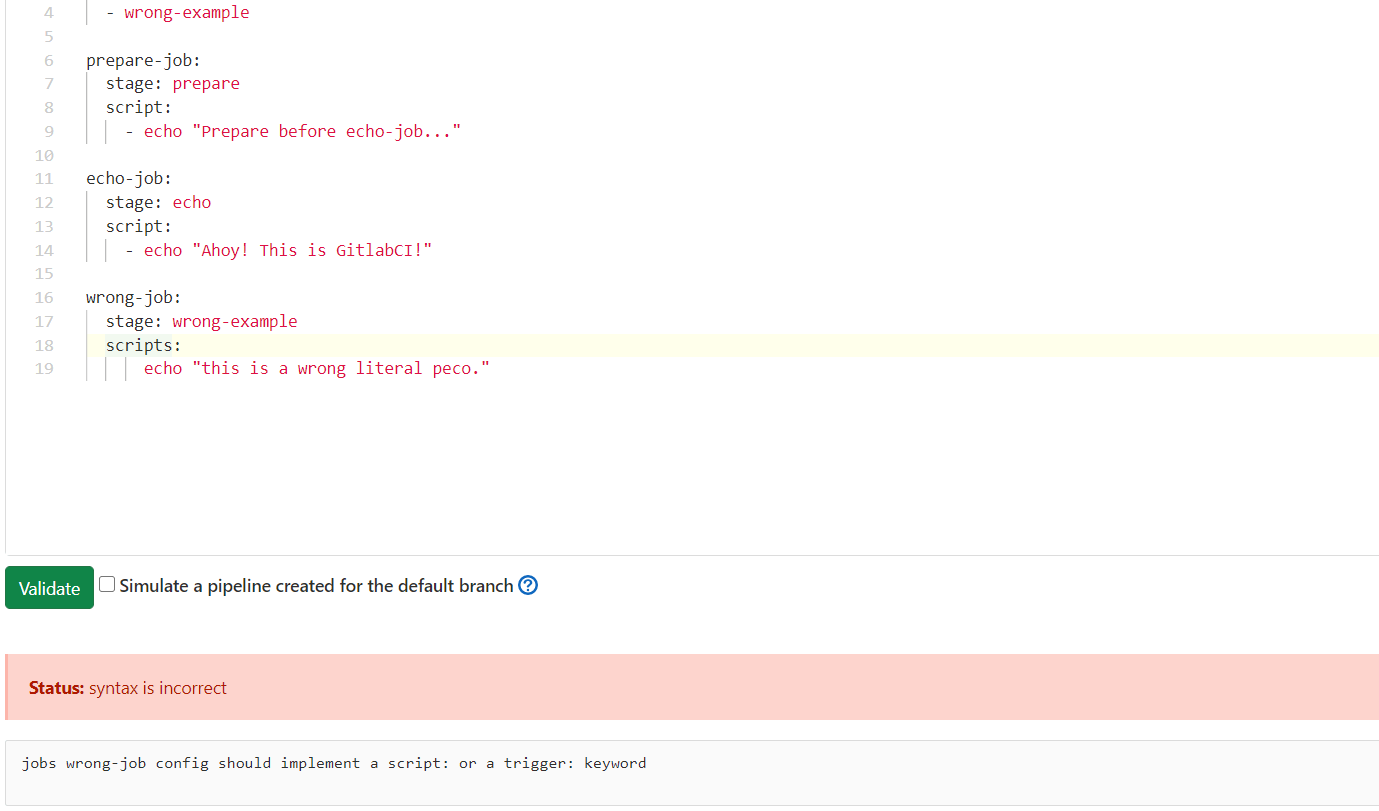This screenshot has height=811, width=1379.
Task: Click the stage: wrong-example line
Action: [202, 321]
